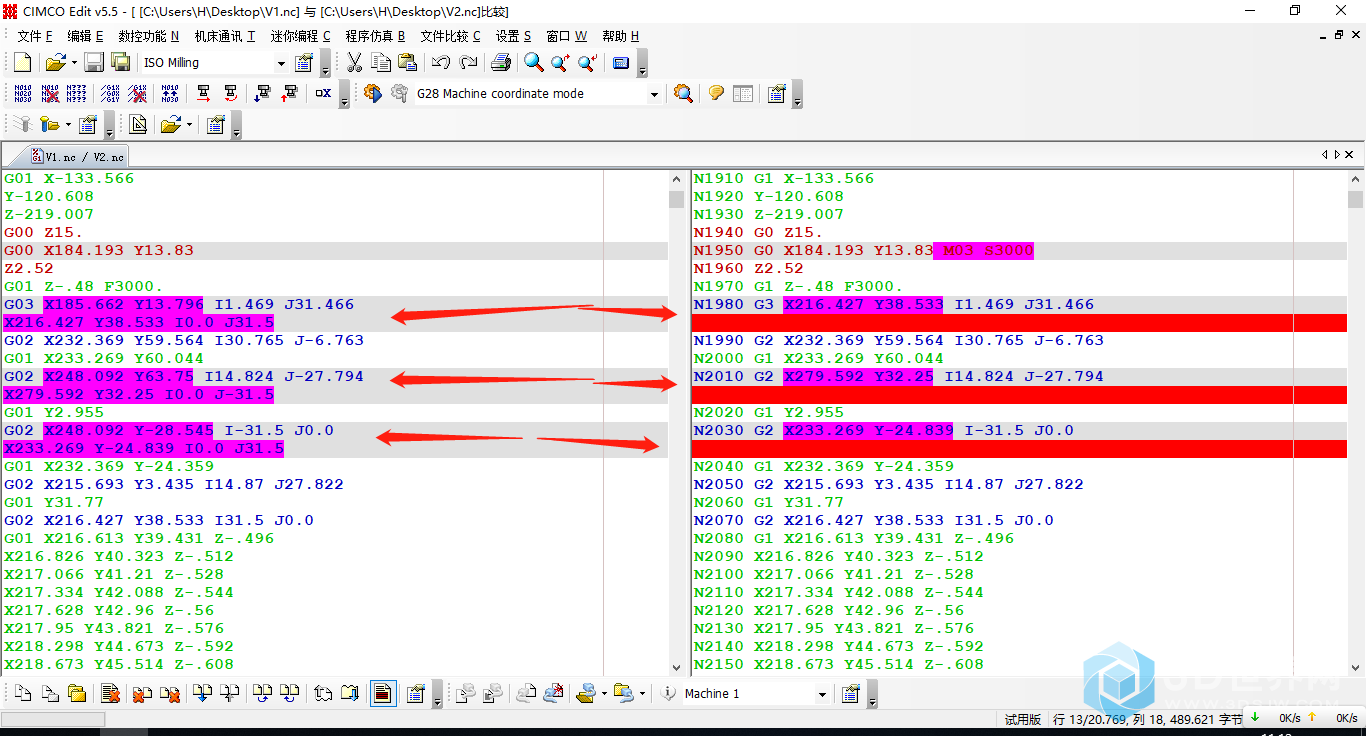Open the 帮助 H menu
This screenshot has height=736, width=1366.
click(x=620, y=35)
